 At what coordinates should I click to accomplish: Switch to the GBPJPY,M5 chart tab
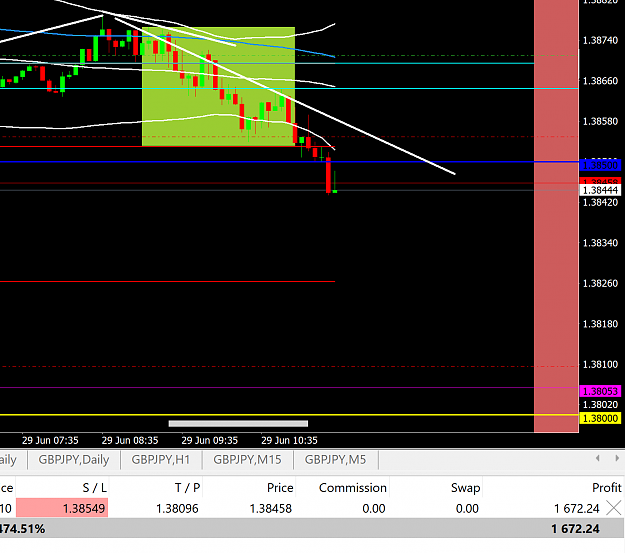coord(335,460)
